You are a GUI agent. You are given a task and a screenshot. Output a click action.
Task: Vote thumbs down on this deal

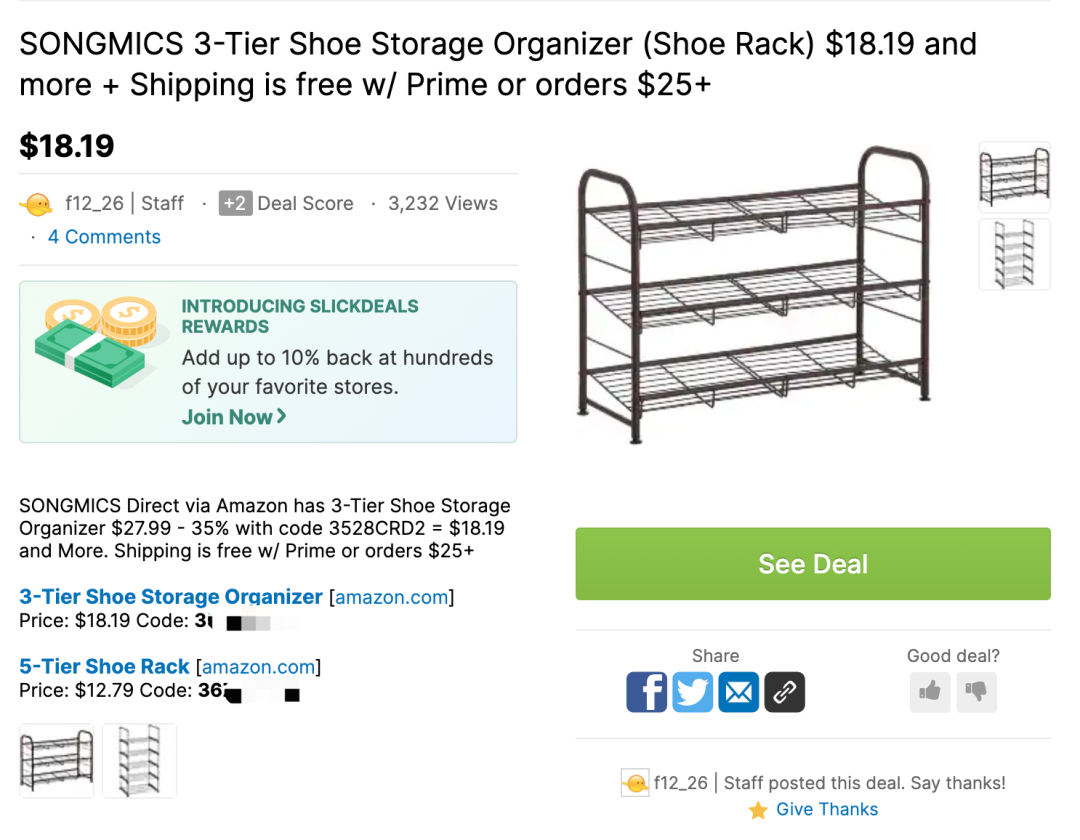pyautogui.click(x=976, y=691)
